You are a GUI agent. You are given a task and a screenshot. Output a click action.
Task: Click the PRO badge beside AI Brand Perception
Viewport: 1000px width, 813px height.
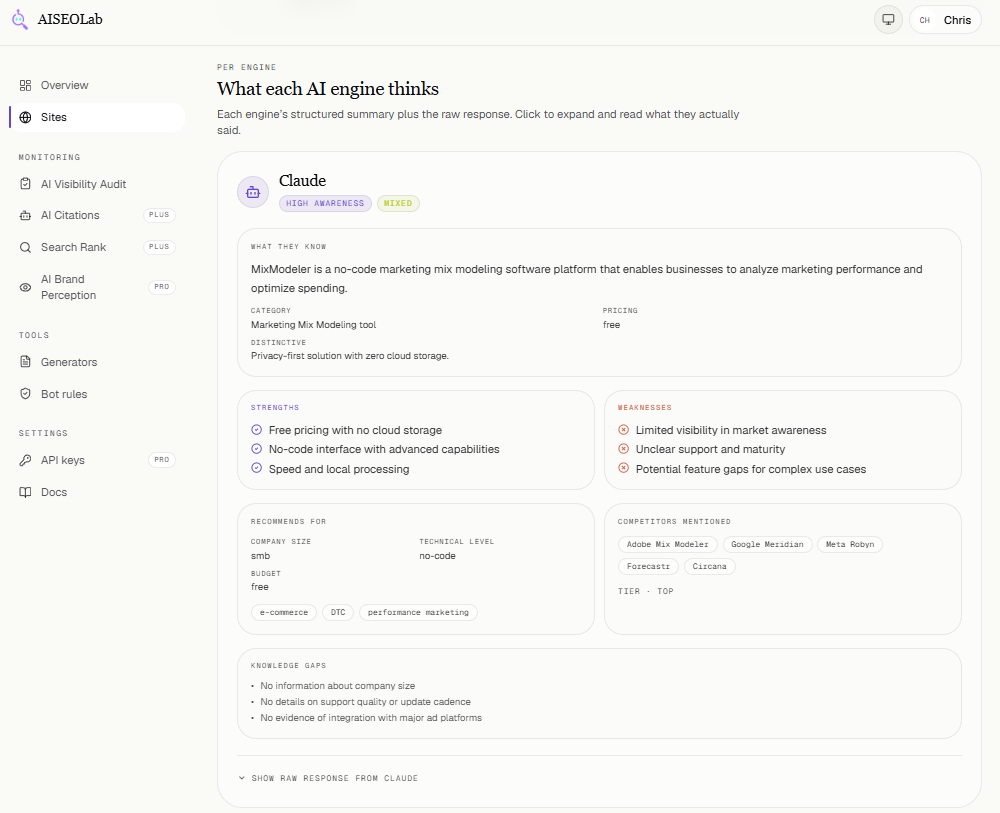(162, 287)
